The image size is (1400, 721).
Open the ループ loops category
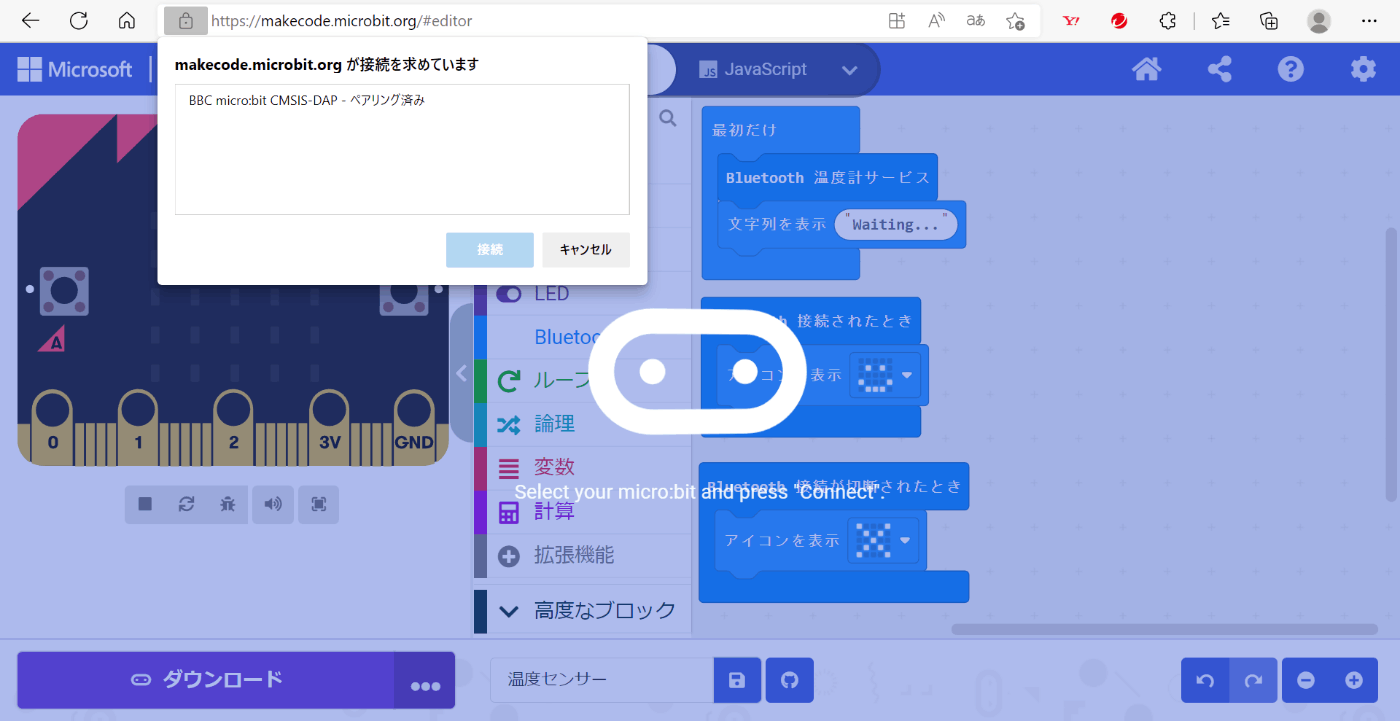(582, 380)
